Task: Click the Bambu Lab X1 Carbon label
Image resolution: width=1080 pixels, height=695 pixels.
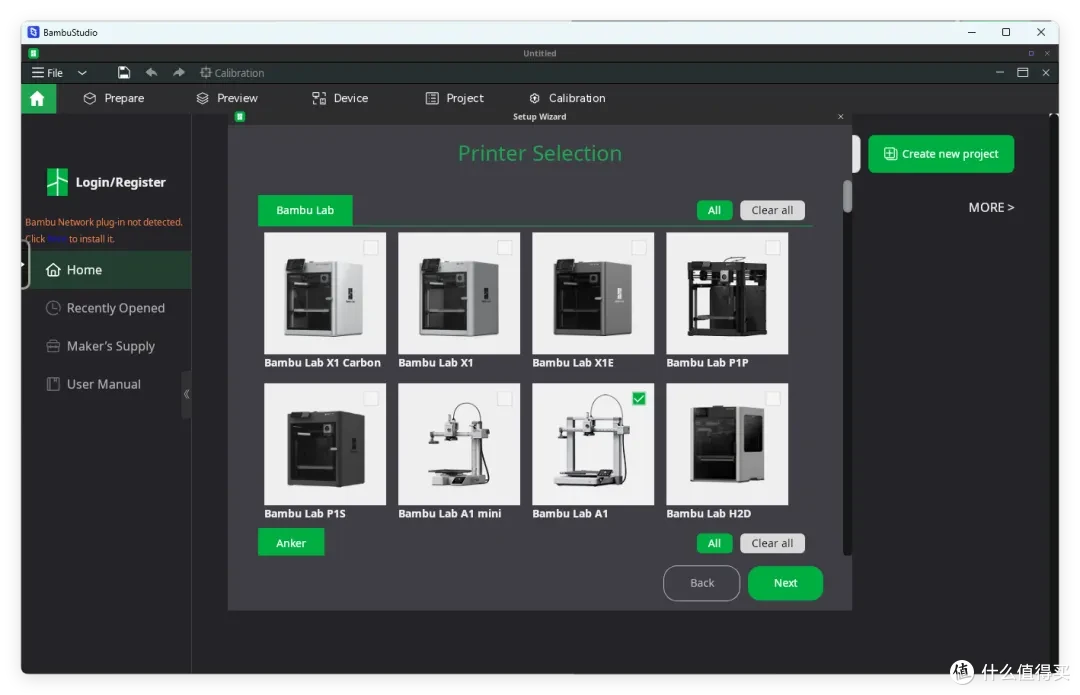Action: [322, 363]
